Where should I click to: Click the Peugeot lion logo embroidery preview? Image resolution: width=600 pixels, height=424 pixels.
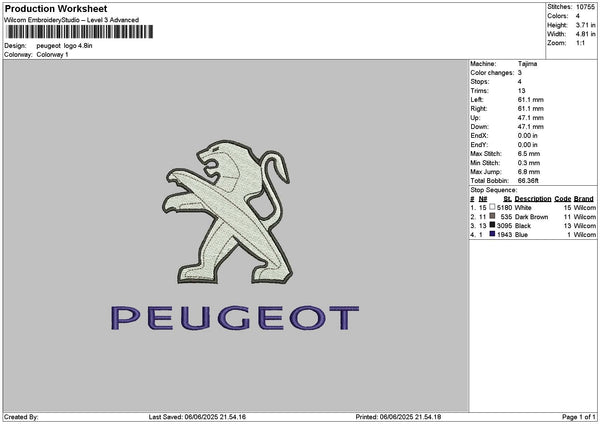click(x=227, y=212)
